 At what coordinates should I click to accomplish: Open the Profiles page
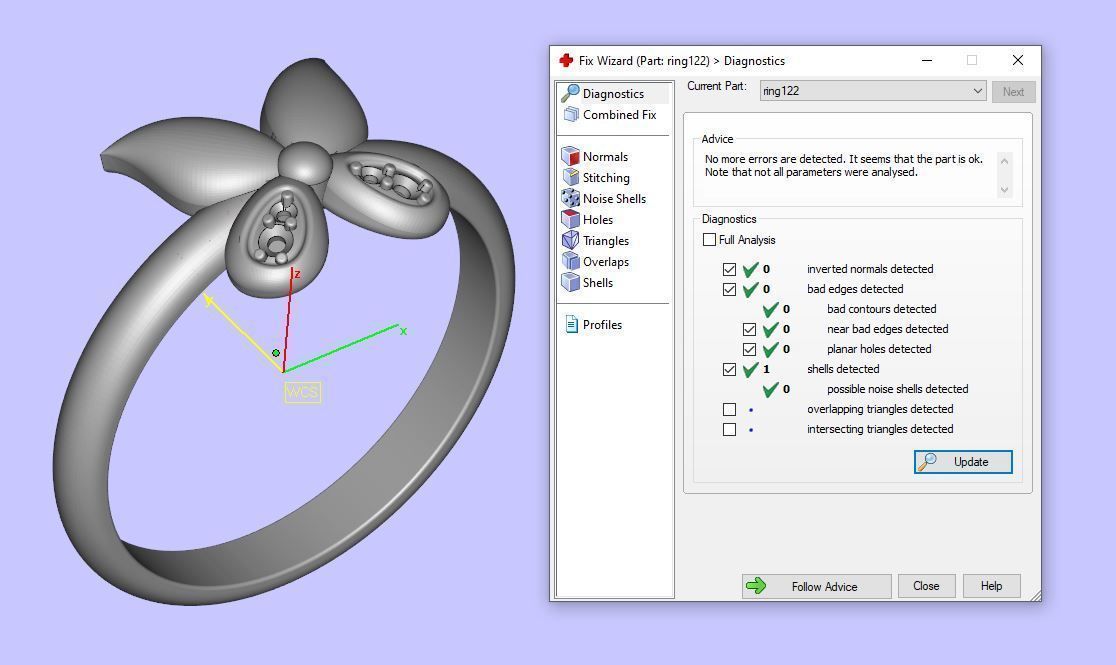tap(602, 325)
